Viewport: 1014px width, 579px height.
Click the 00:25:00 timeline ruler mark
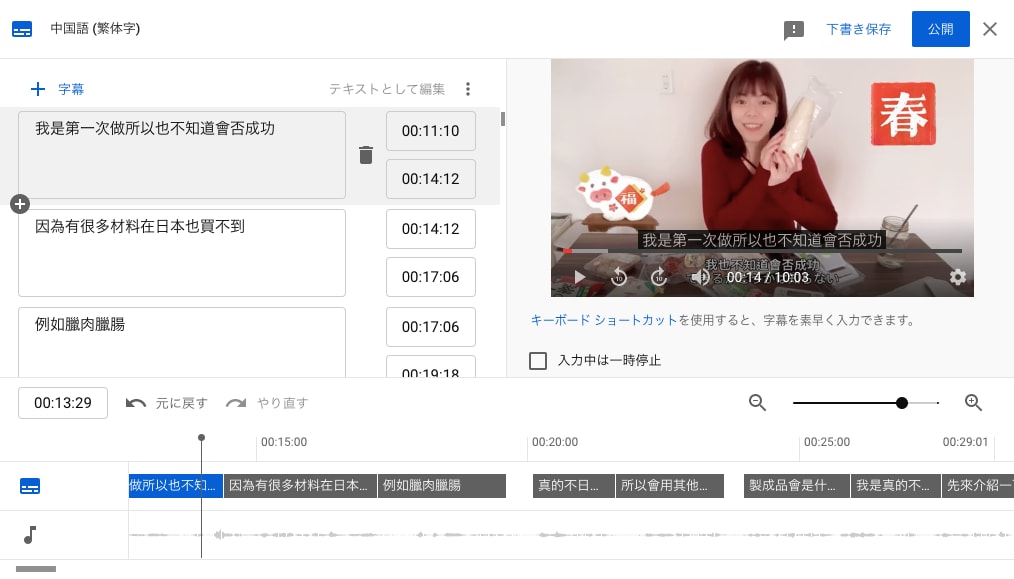coord(826,442)
